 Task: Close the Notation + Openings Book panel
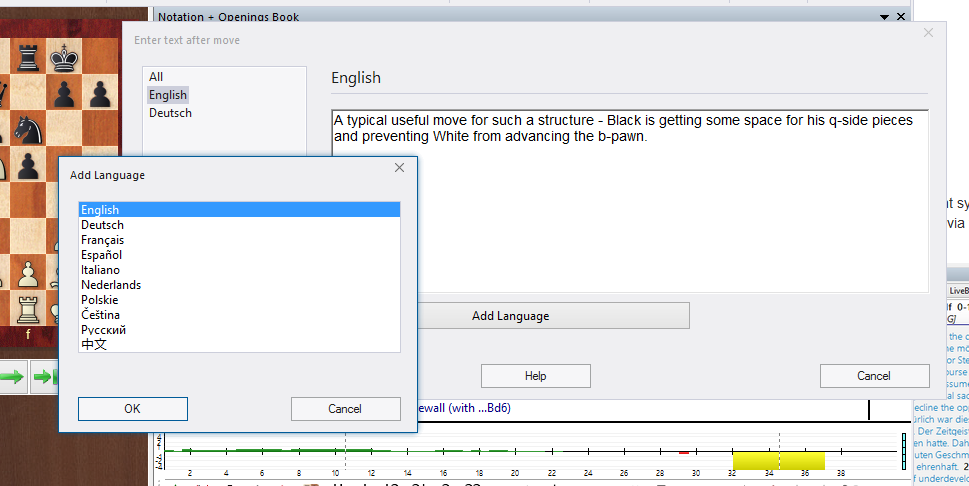click(x=902, y=17)
